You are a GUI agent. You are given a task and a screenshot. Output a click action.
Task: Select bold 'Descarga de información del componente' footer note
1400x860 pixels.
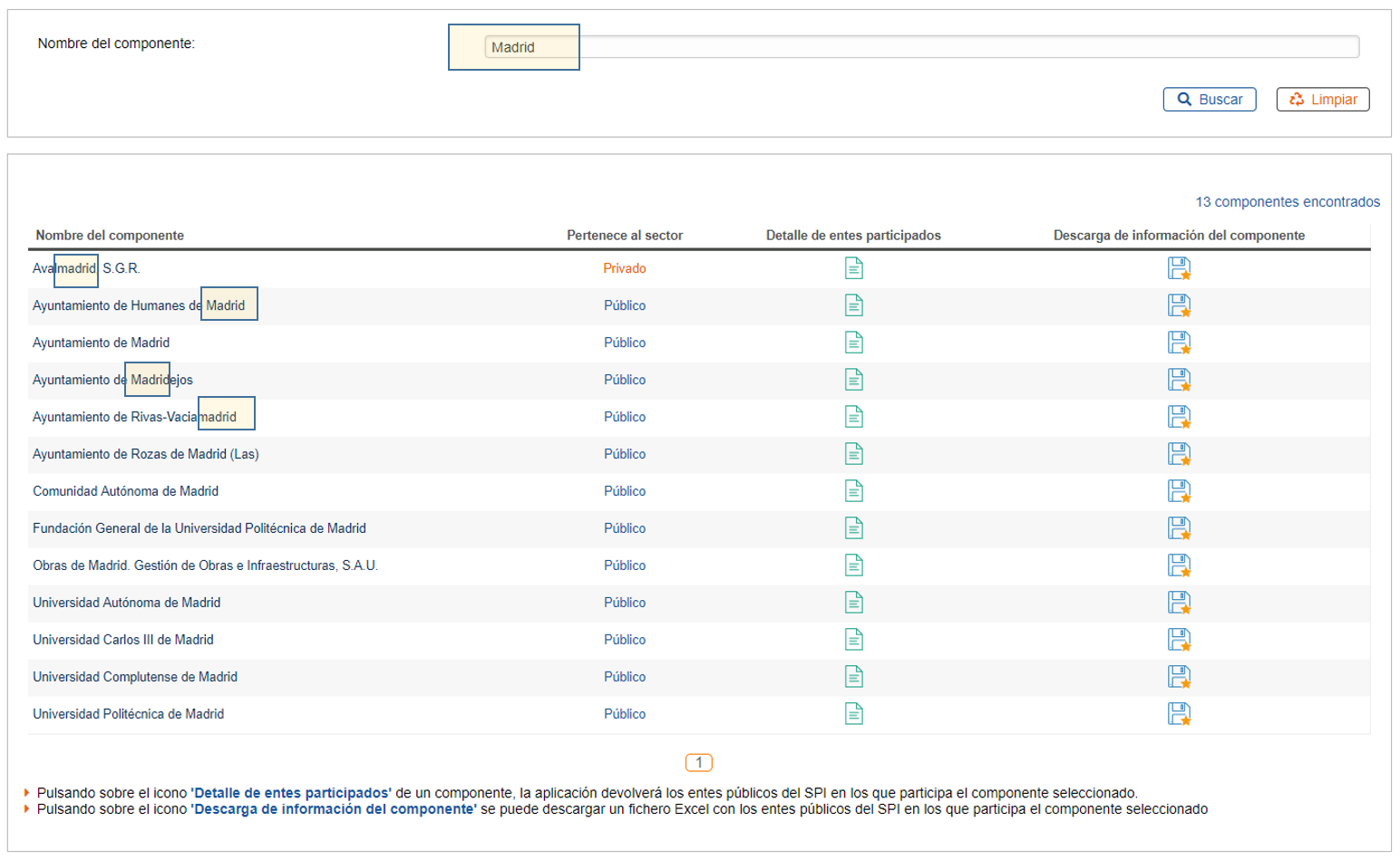click(334, 809)
